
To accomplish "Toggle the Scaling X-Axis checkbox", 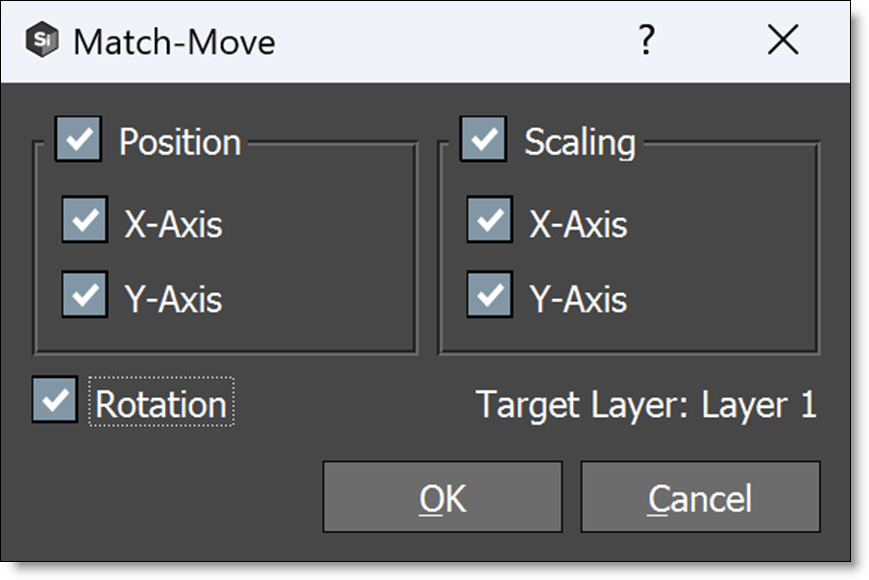I will click(490, 220).
